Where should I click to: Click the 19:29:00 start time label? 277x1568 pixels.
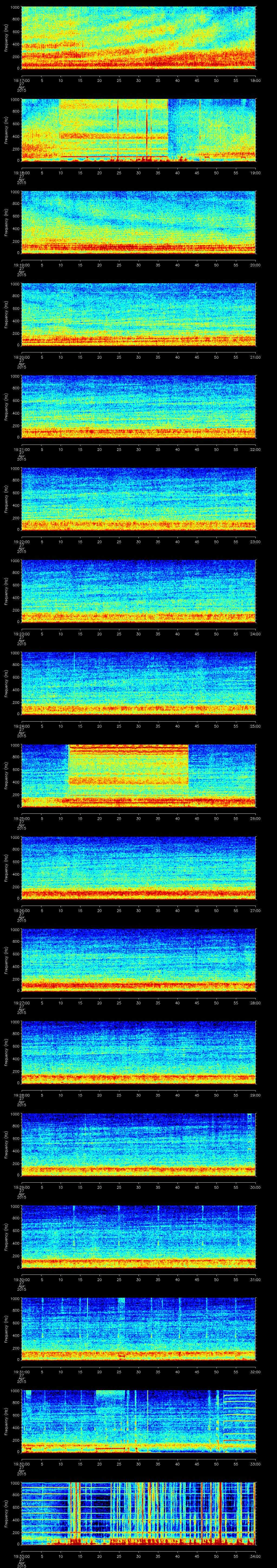point(21,1187)
